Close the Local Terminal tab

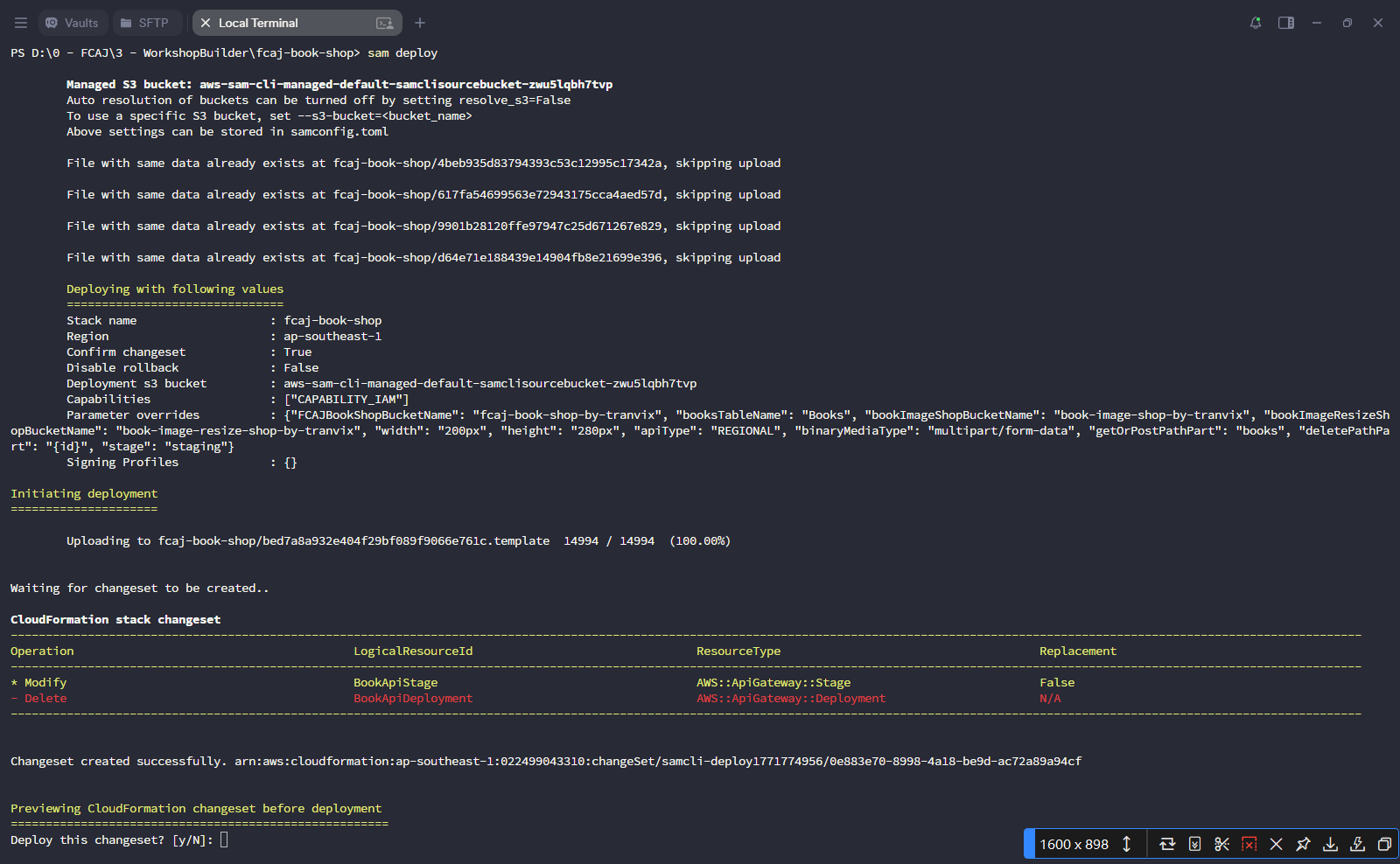206,23
